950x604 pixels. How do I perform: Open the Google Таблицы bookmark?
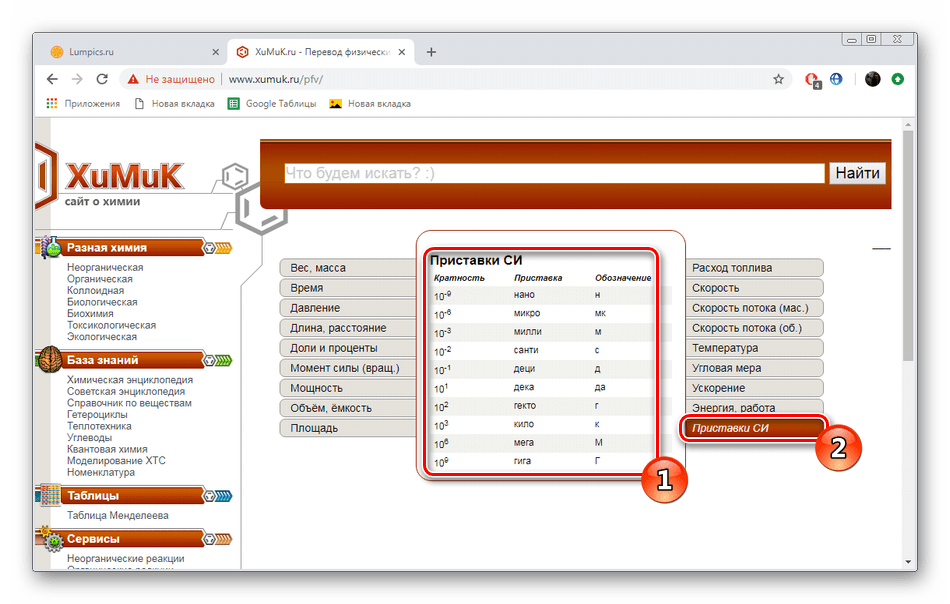point(272,104)
